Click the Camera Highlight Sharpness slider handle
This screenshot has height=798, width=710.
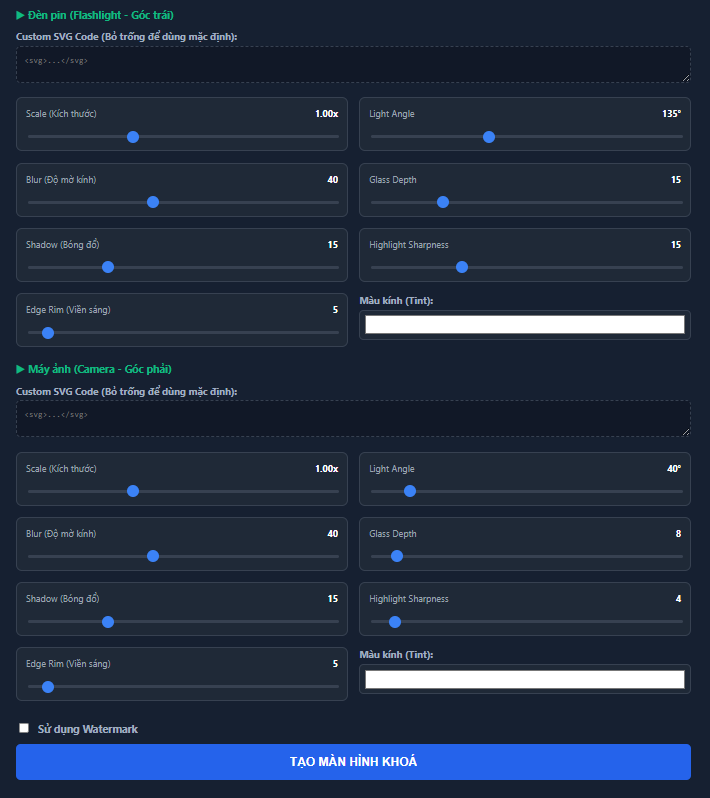coord(395,621)
